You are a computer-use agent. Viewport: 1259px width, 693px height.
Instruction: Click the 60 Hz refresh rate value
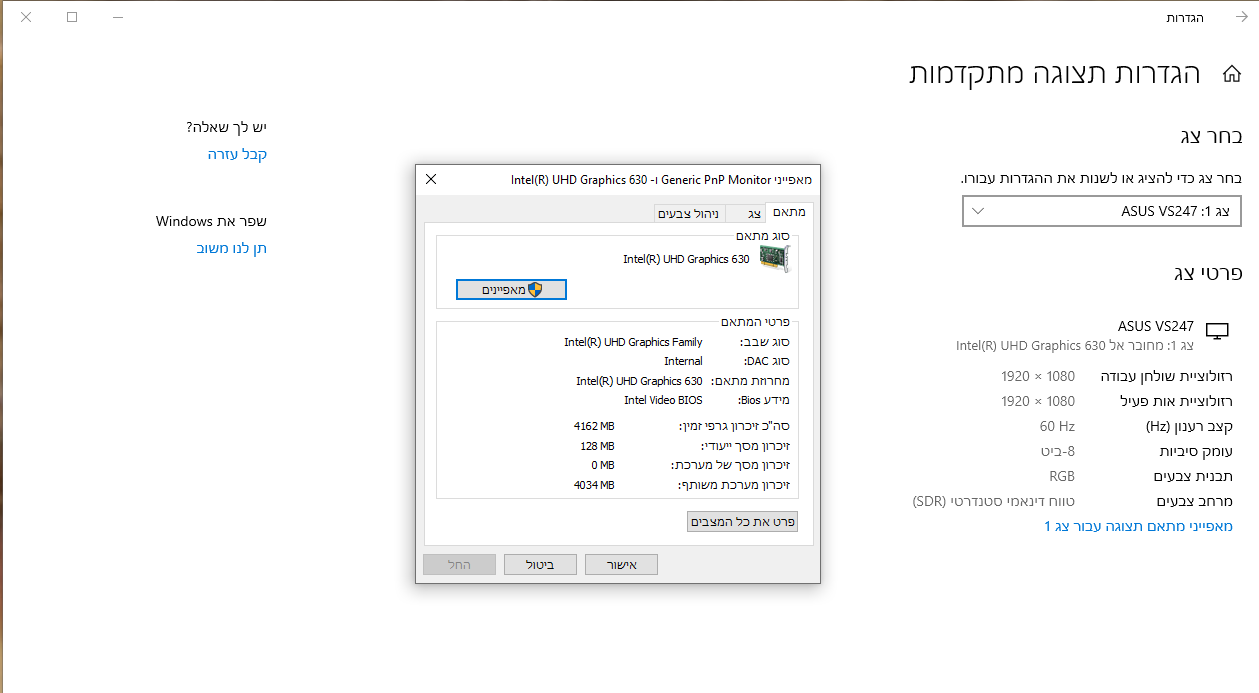pos(1057,426)
